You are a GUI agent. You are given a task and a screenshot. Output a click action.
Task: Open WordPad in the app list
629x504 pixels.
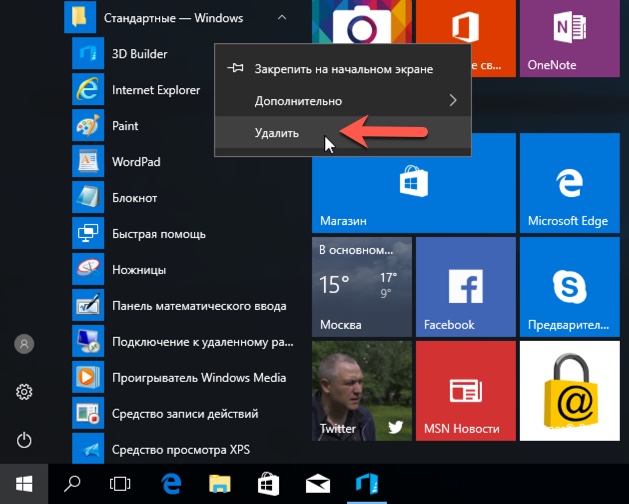coord(140,161)
